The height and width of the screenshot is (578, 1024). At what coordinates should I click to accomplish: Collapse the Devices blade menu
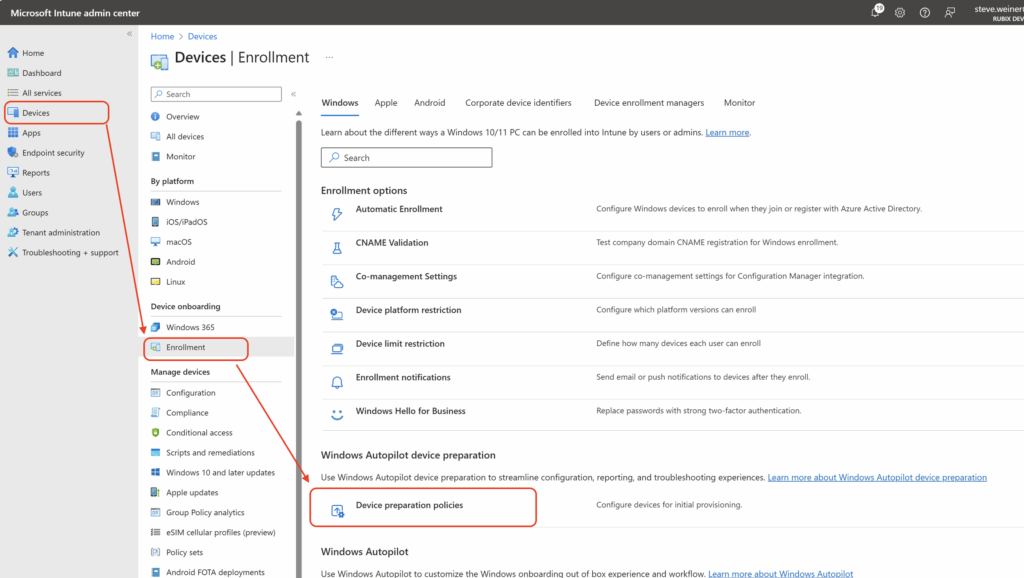tap(294, 94)
